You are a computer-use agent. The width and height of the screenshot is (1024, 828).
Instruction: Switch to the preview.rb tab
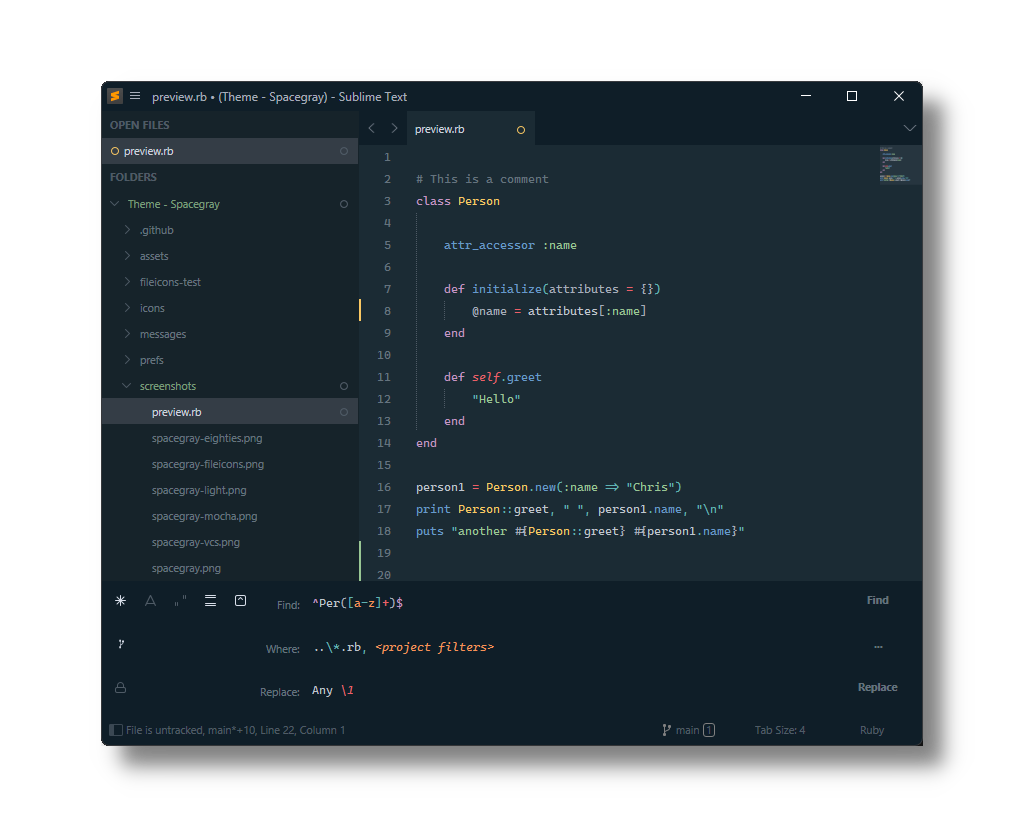pos(471,129)
